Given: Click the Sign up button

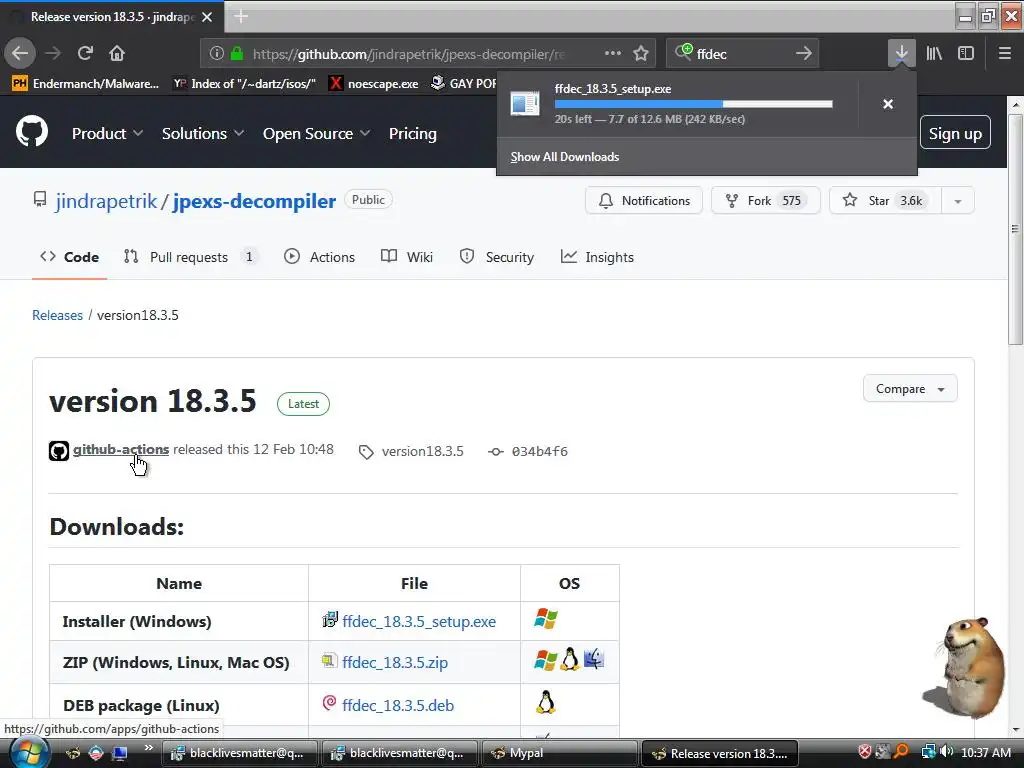Looking at the screenshot, I should click(955, 133).
